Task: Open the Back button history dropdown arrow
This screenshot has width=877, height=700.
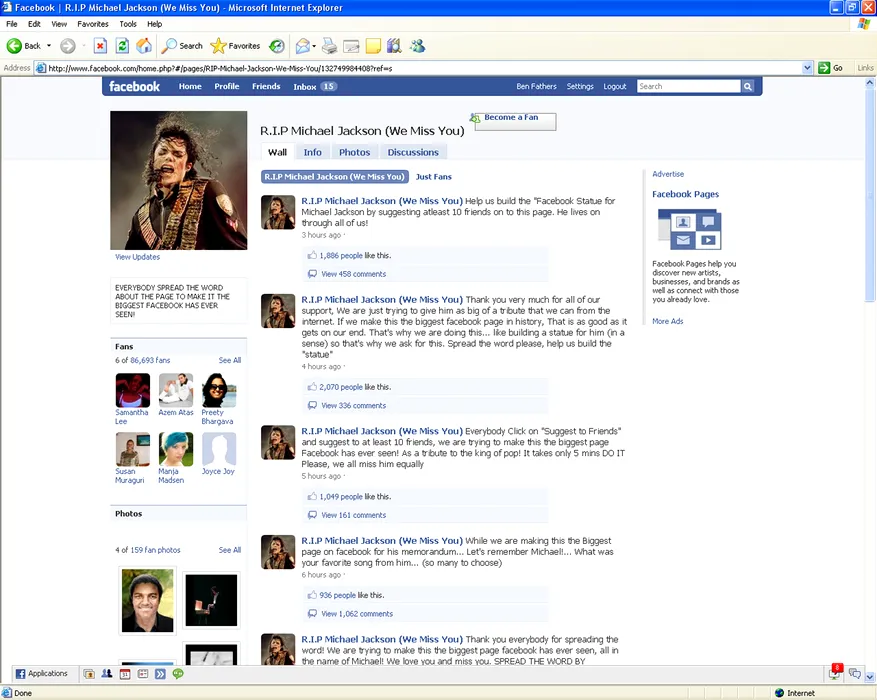Action: pos(49,46)
